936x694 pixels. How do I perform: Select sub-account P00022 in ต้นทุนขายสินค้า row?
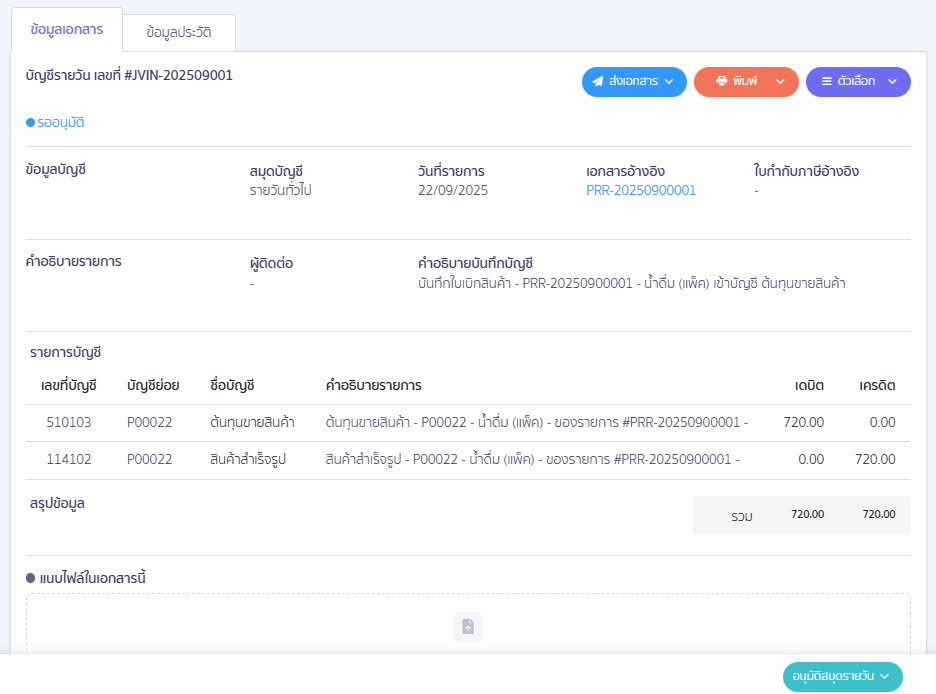click(149, 422)
